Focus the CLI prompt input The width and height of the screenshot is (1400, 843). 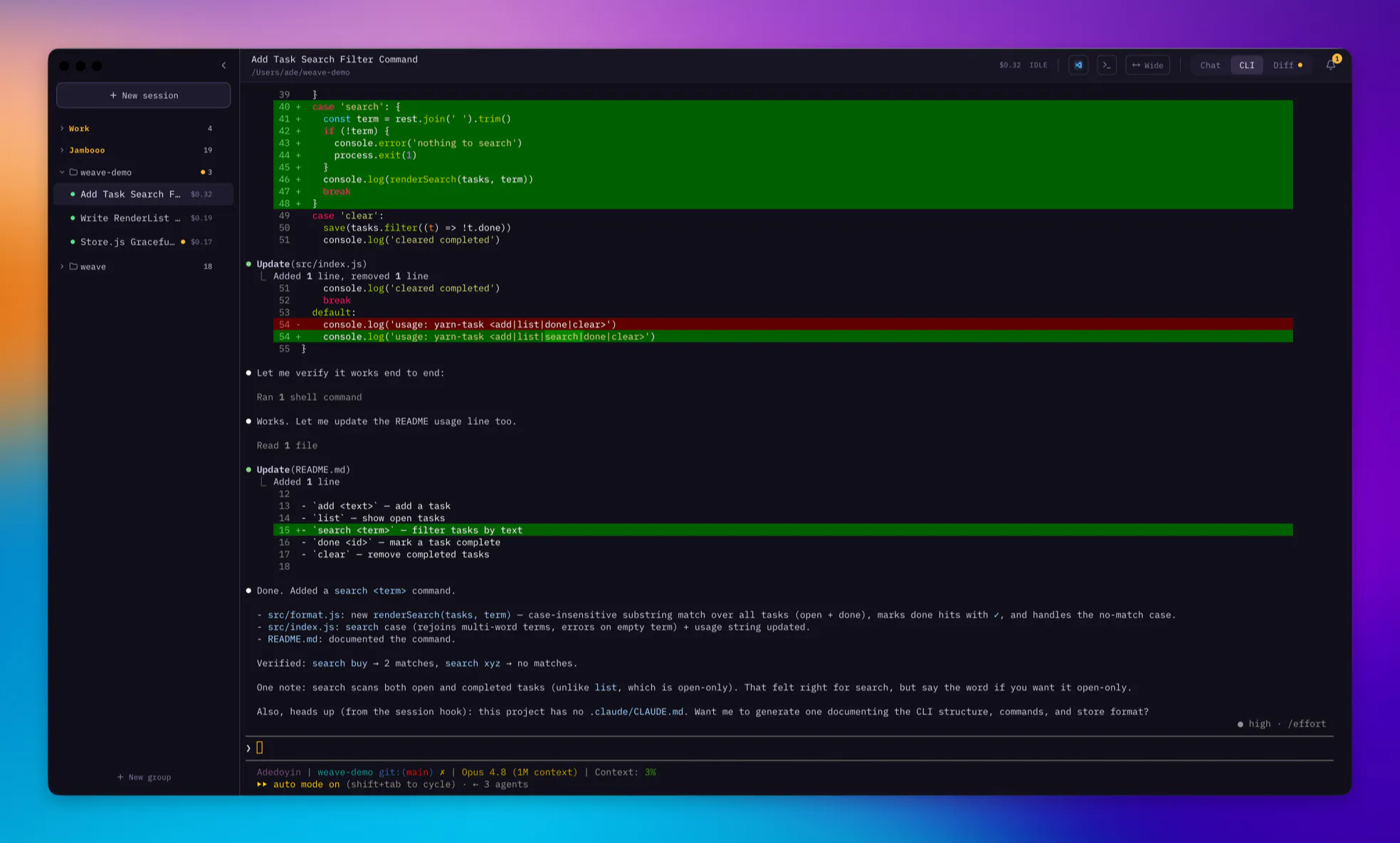coord(789,748)
